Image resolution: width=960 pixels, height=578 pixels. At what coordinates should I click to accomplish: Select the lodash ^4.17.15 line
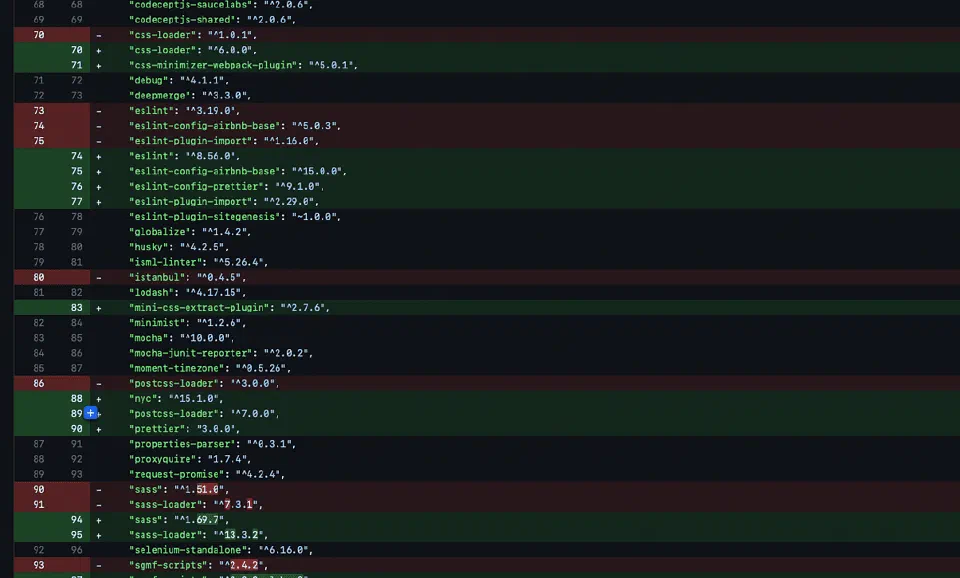point(487,293)
